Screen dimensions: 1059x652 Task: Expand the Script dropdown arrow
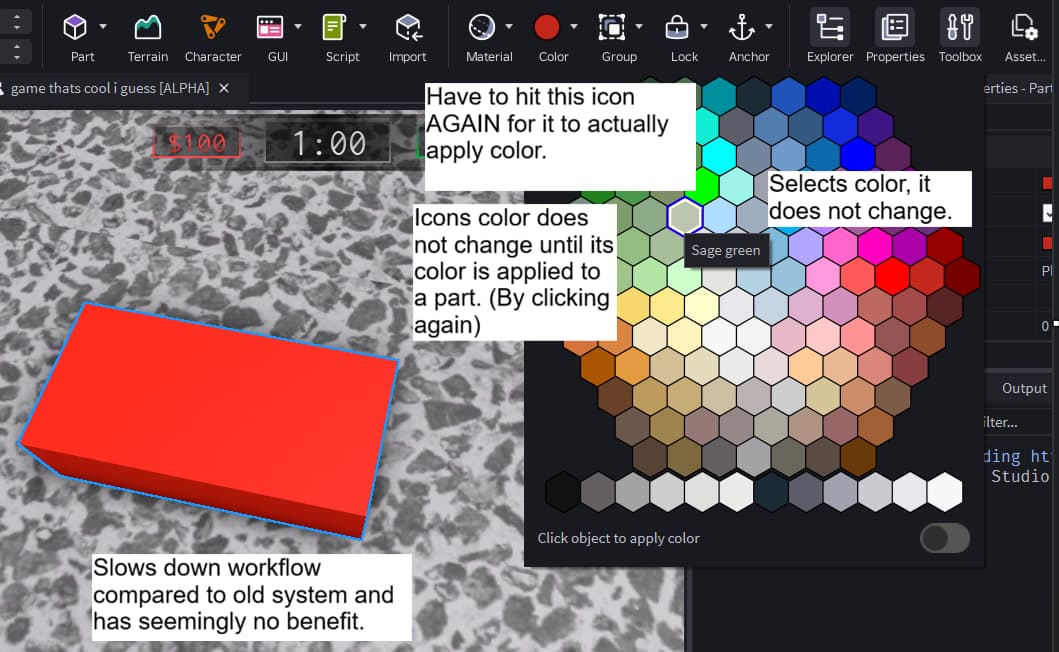363,26
